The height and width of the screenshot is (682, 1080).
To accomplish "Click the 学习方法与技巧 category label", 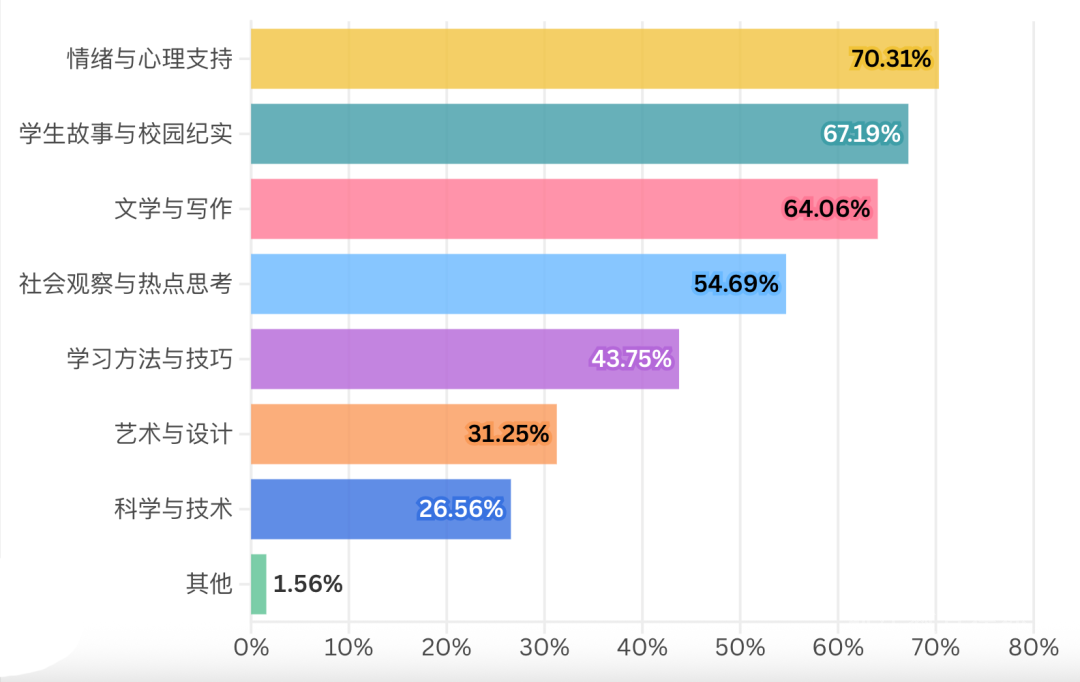I will click(x=150, y=359).
